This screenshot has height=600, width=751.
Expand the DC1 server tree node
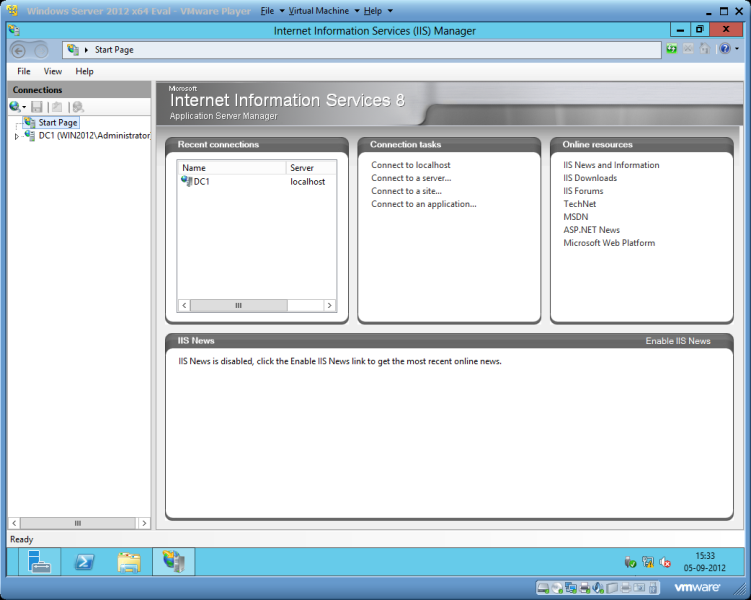tap(16, 136)
